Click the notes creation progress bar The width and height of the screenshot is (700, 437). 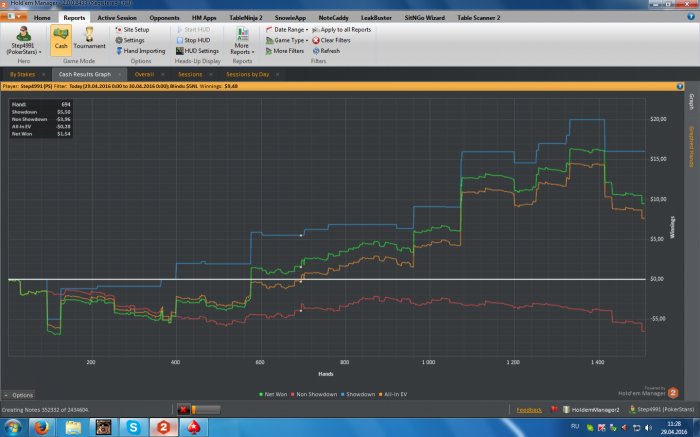tap(205, 409)
